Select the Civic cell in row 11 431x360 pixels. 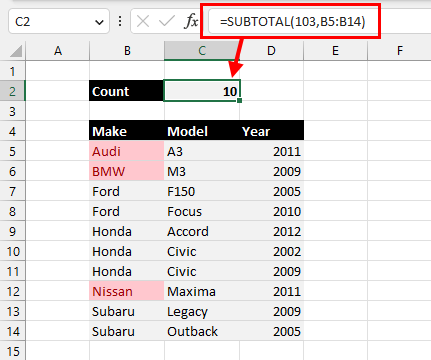[x=202, y=271]
